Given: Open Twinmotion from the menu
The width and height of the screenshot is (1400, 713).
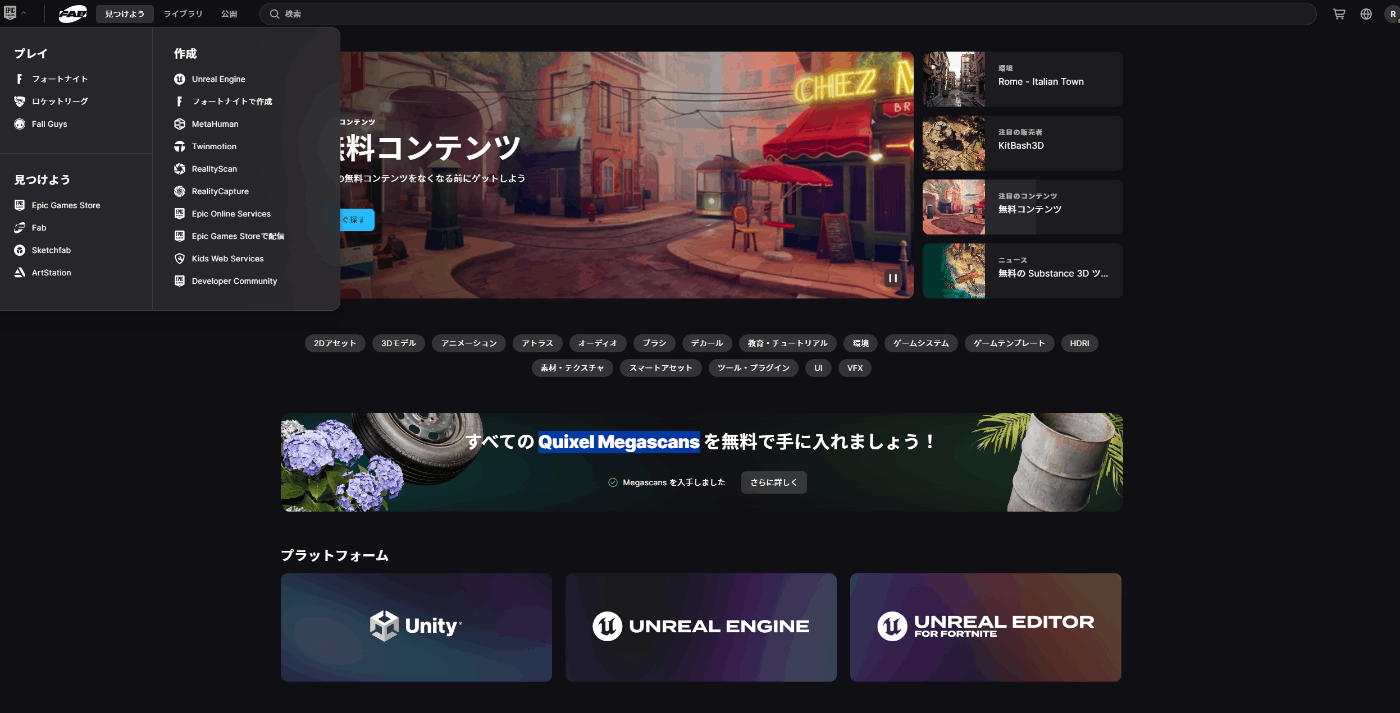Looking at the screenshot, I should (x=206, y=146).
